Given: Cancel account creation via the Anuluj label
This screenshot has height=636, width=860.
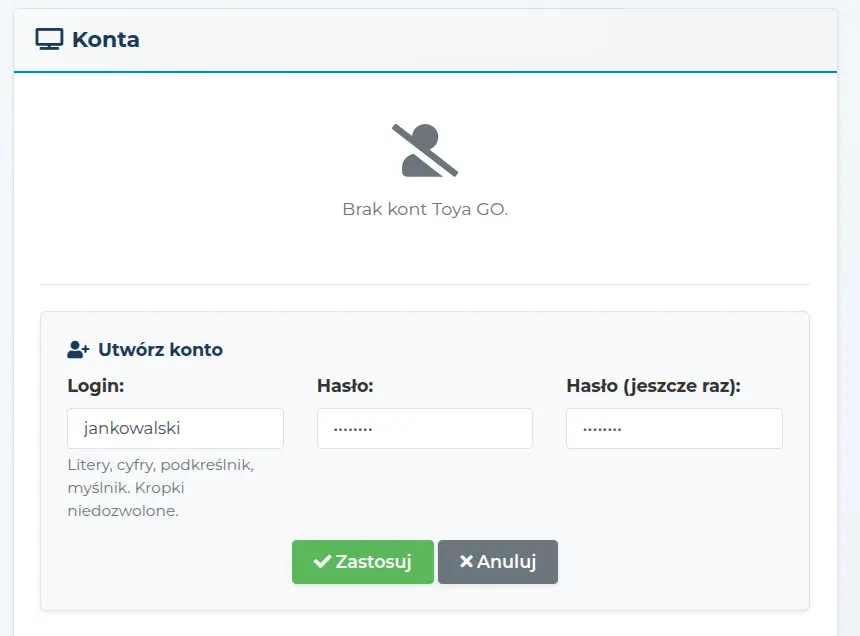Looking at the screenshot, I should (x=507, y=562).
